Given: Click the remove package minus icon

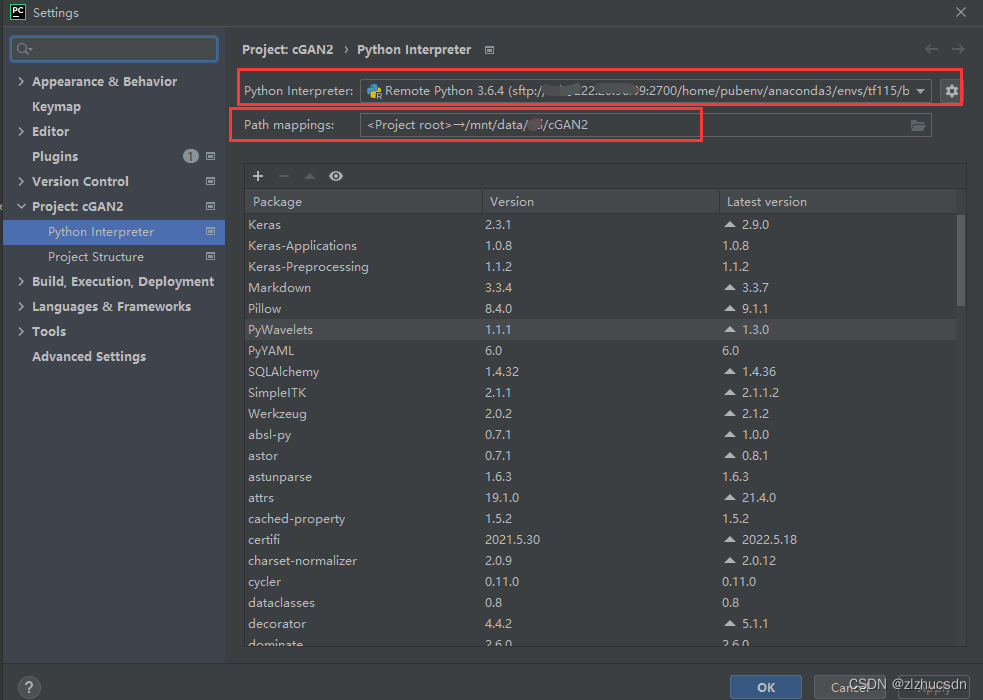Looking at the screenshot, I should pyautogui.click(x=284, y=176).
